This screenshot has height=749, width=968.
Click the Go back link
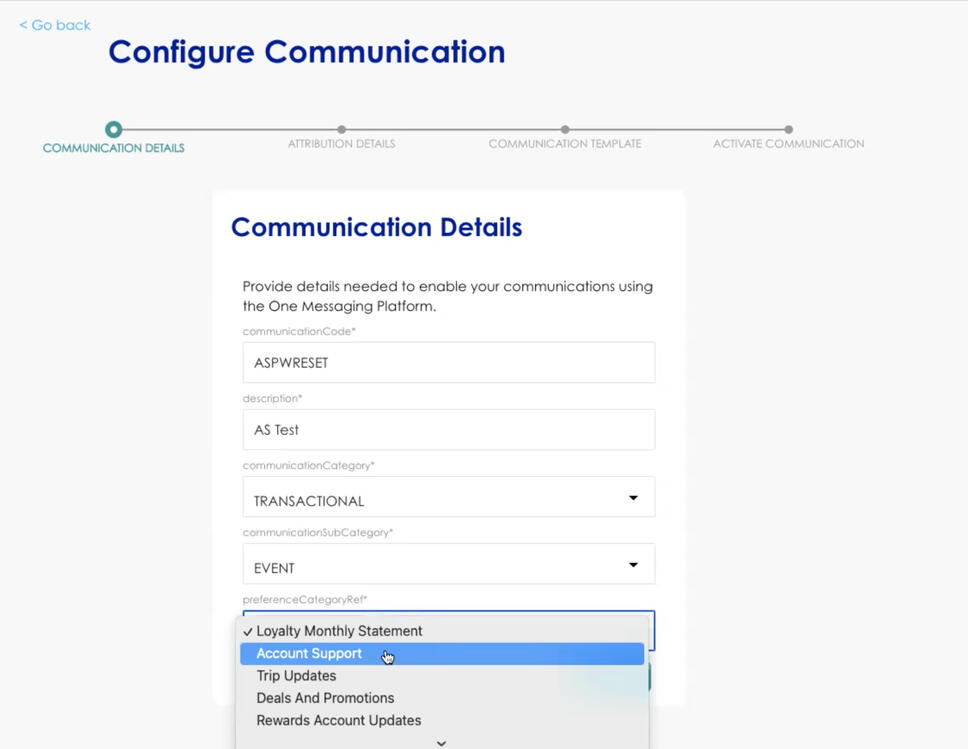point(55,25)
